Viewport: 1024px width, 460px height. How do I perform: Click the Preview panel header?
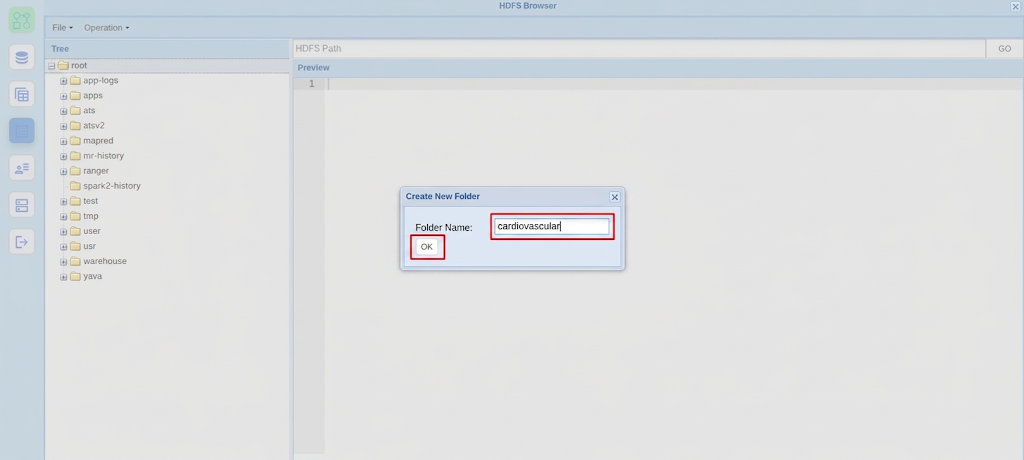click(x=658, y=67)
